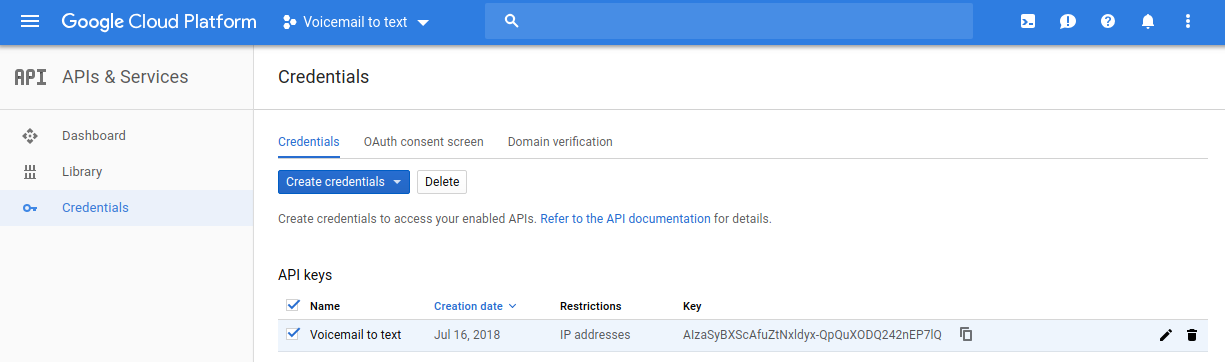Click the IP addresses restriction cell
Viewport: 1225px width, 362px height.
pos(595,335)
